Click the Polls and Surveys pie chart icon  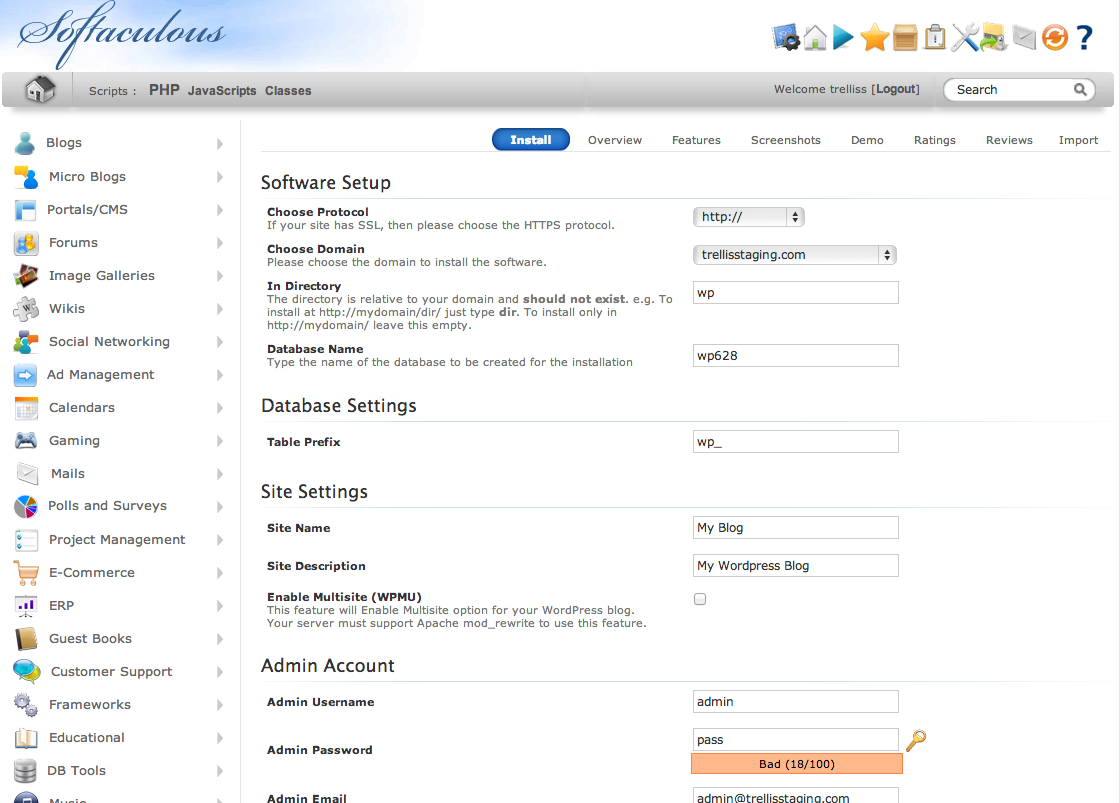click(26, 507)
